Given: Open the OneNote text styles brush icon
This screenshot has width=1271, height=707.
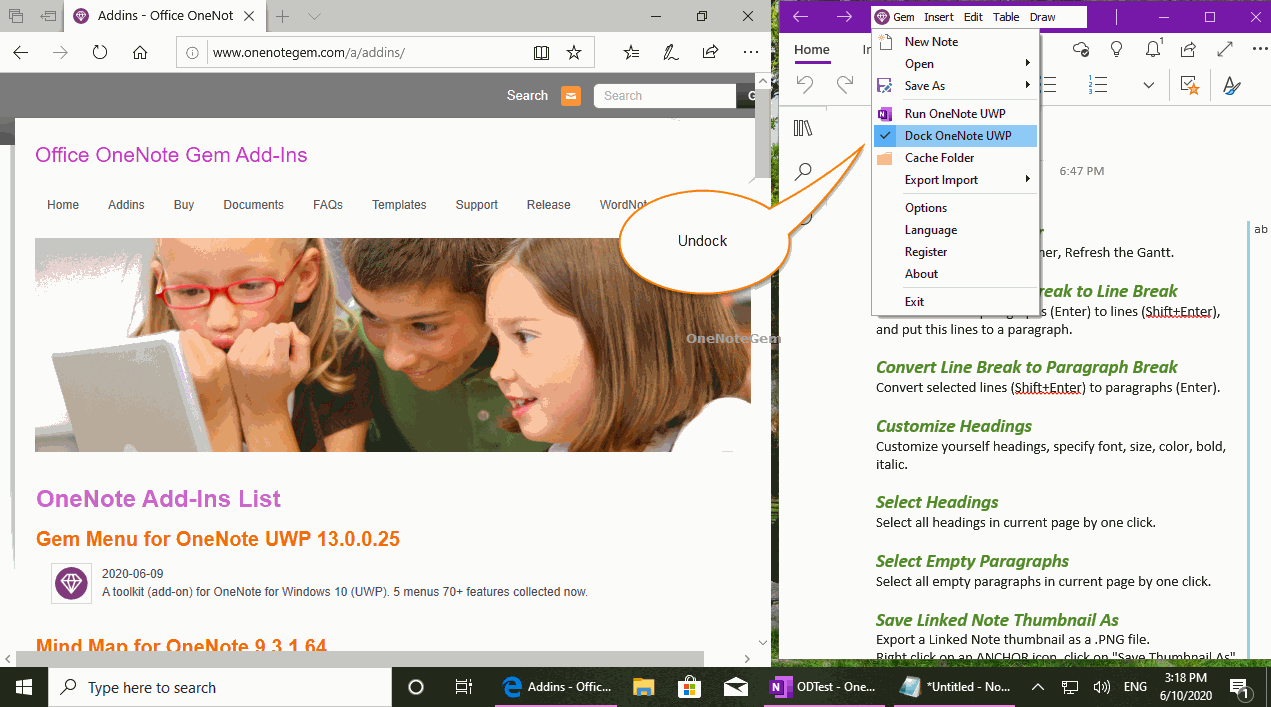Looking at the screenshot, I should point(1232,86).
